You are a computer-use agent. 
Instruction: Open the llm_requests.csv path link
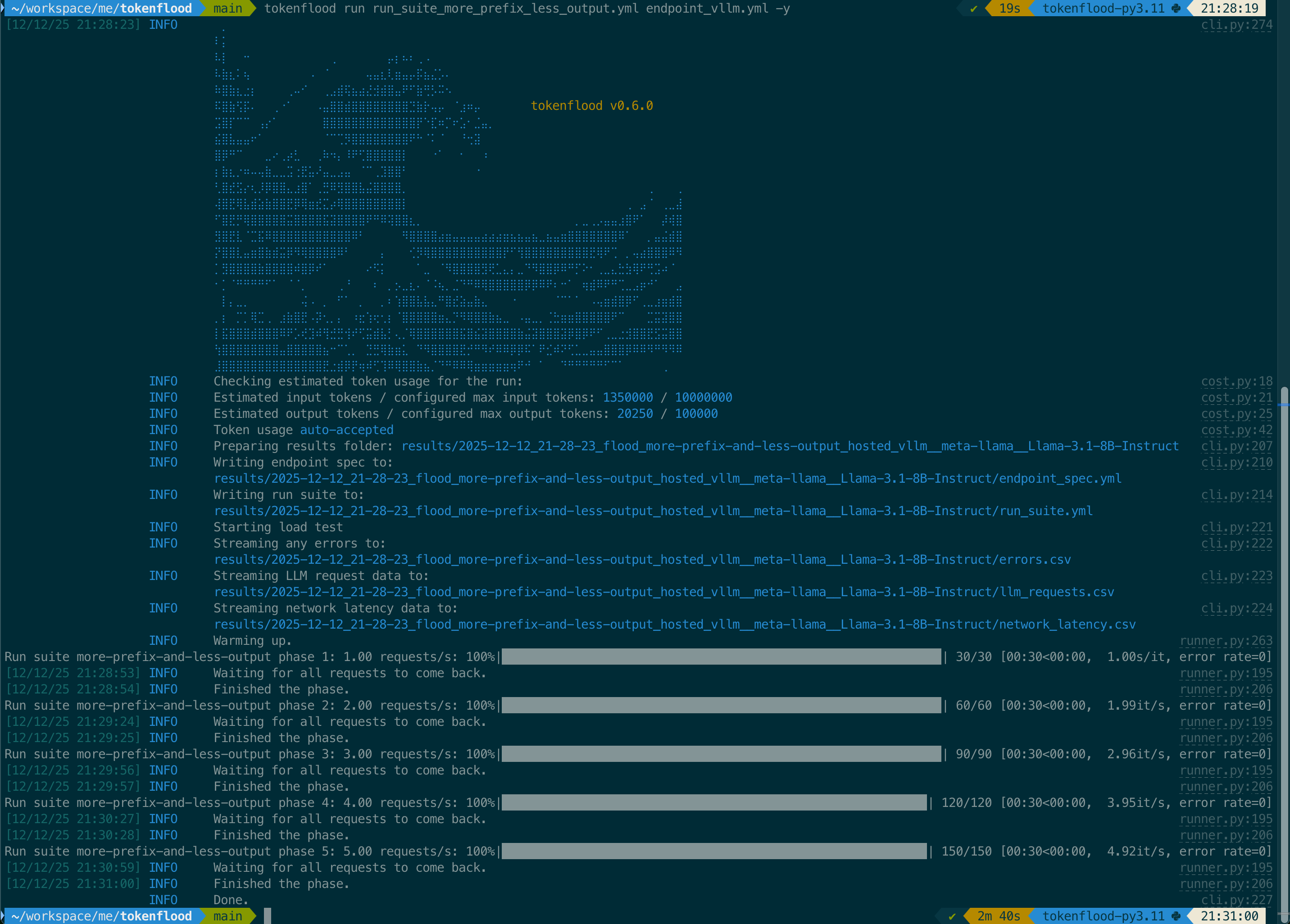click(664, 592)
